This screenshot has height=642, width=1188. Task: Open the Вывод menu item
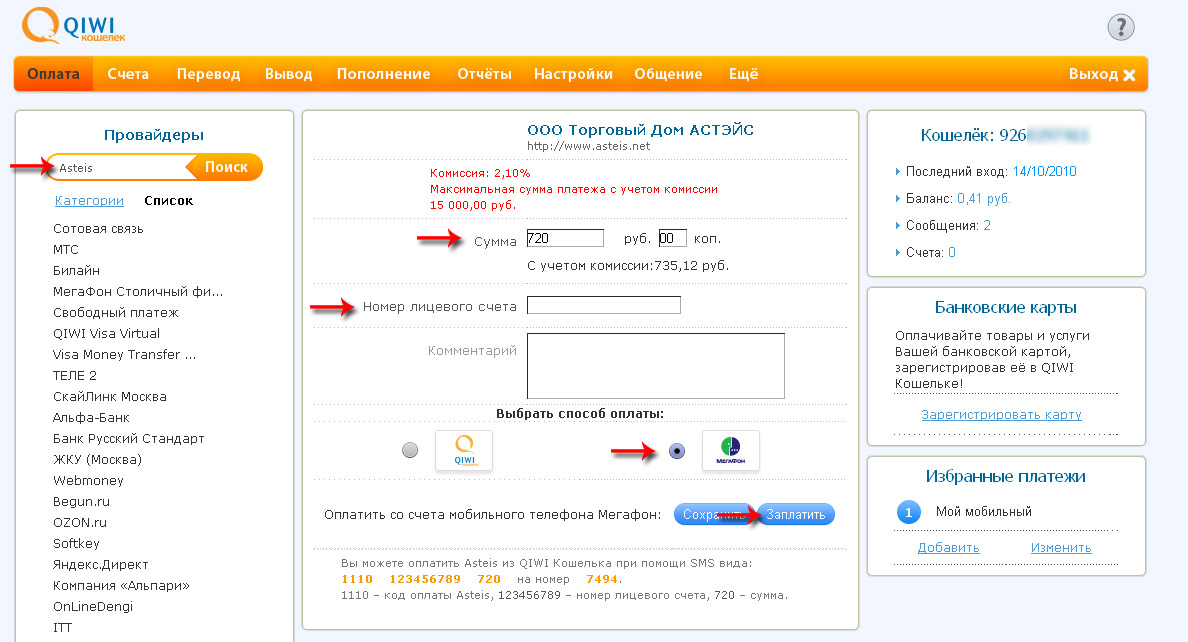click(x=289, y=74)
